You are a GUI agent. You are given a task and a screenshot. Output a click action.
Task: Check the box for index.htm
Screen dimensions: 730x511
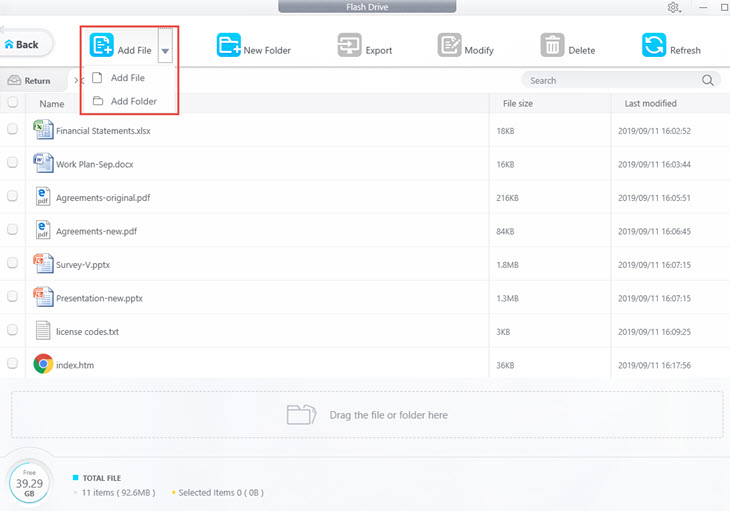coord(13,363)
